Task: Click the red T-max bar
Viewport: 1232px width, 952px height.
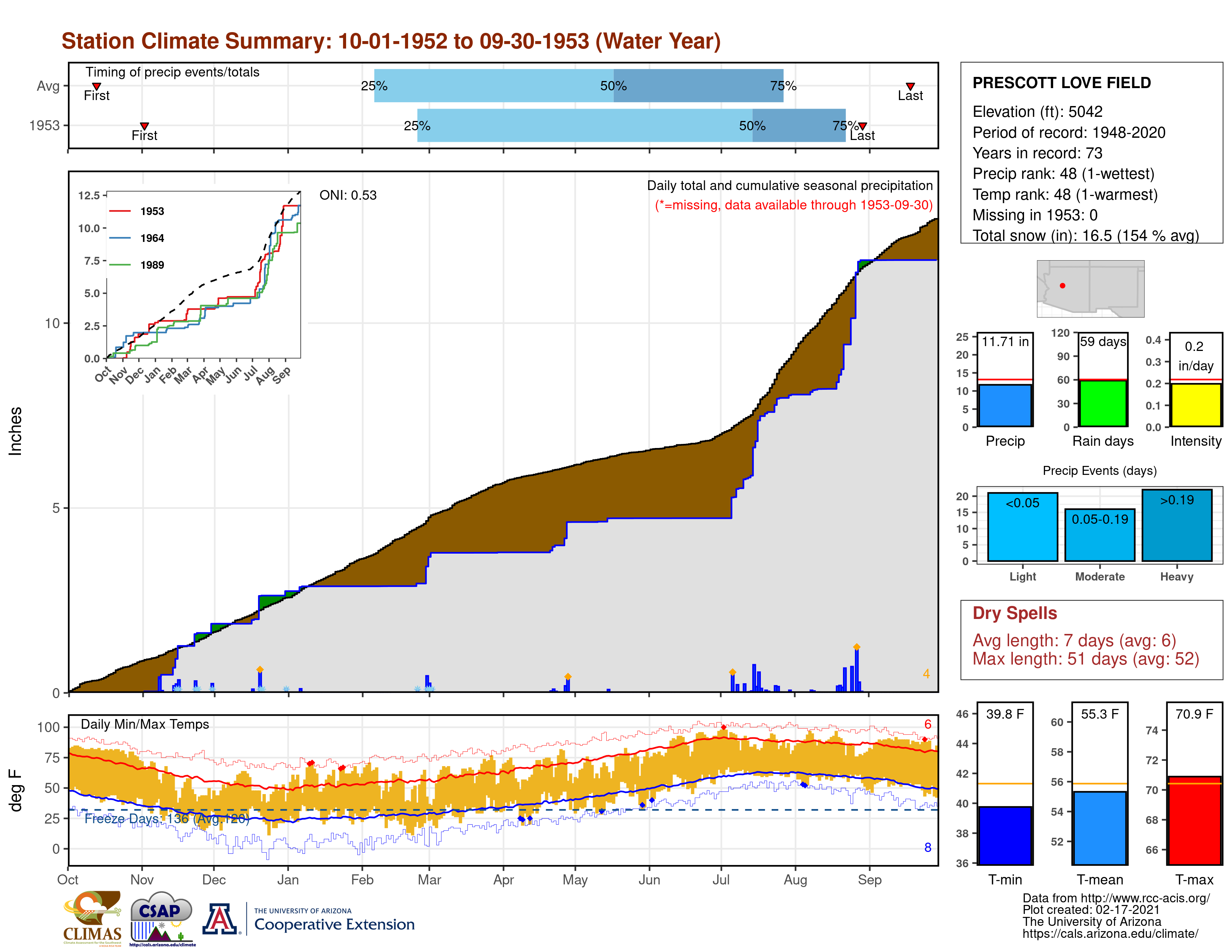Action: (1194, 820)
